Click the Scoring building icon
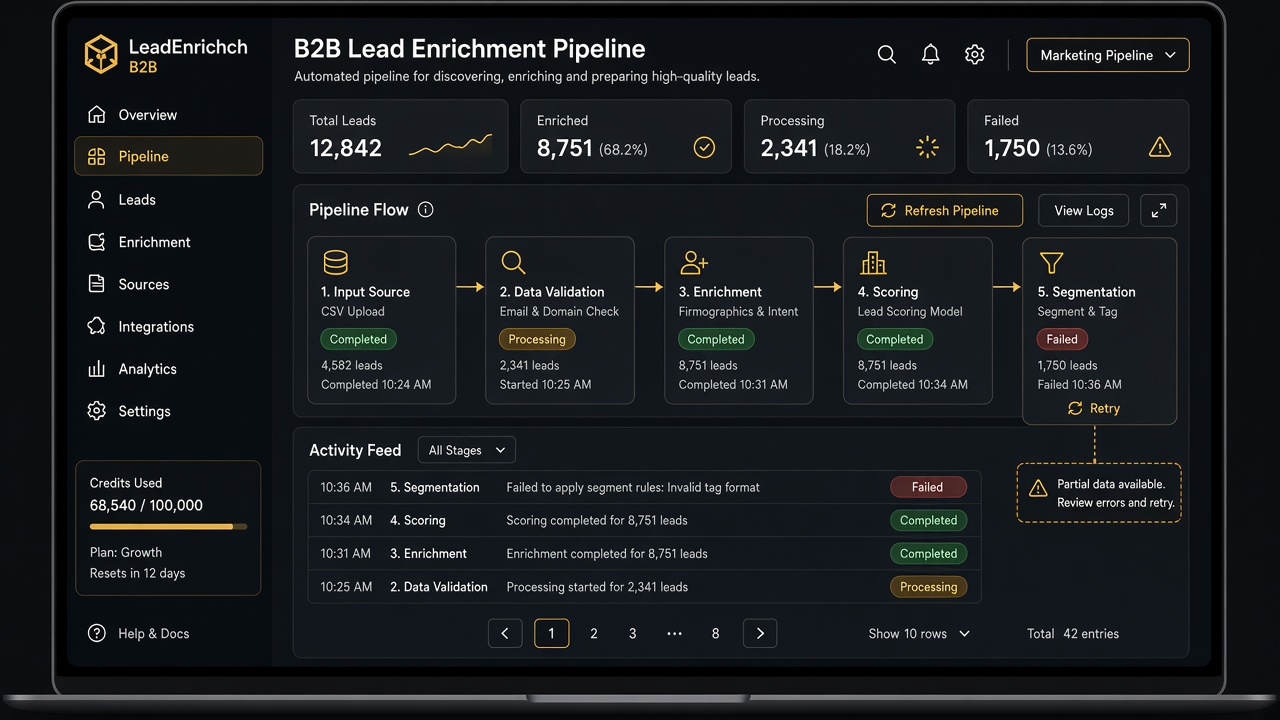The image size is (1280, 720). coord(873,263)
